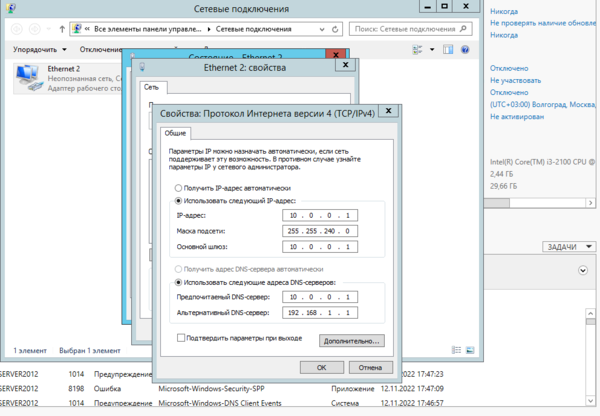Close the Ethernet 2: свойства window
The width and height of the screenshot is (600, 416).
[345, 65]
